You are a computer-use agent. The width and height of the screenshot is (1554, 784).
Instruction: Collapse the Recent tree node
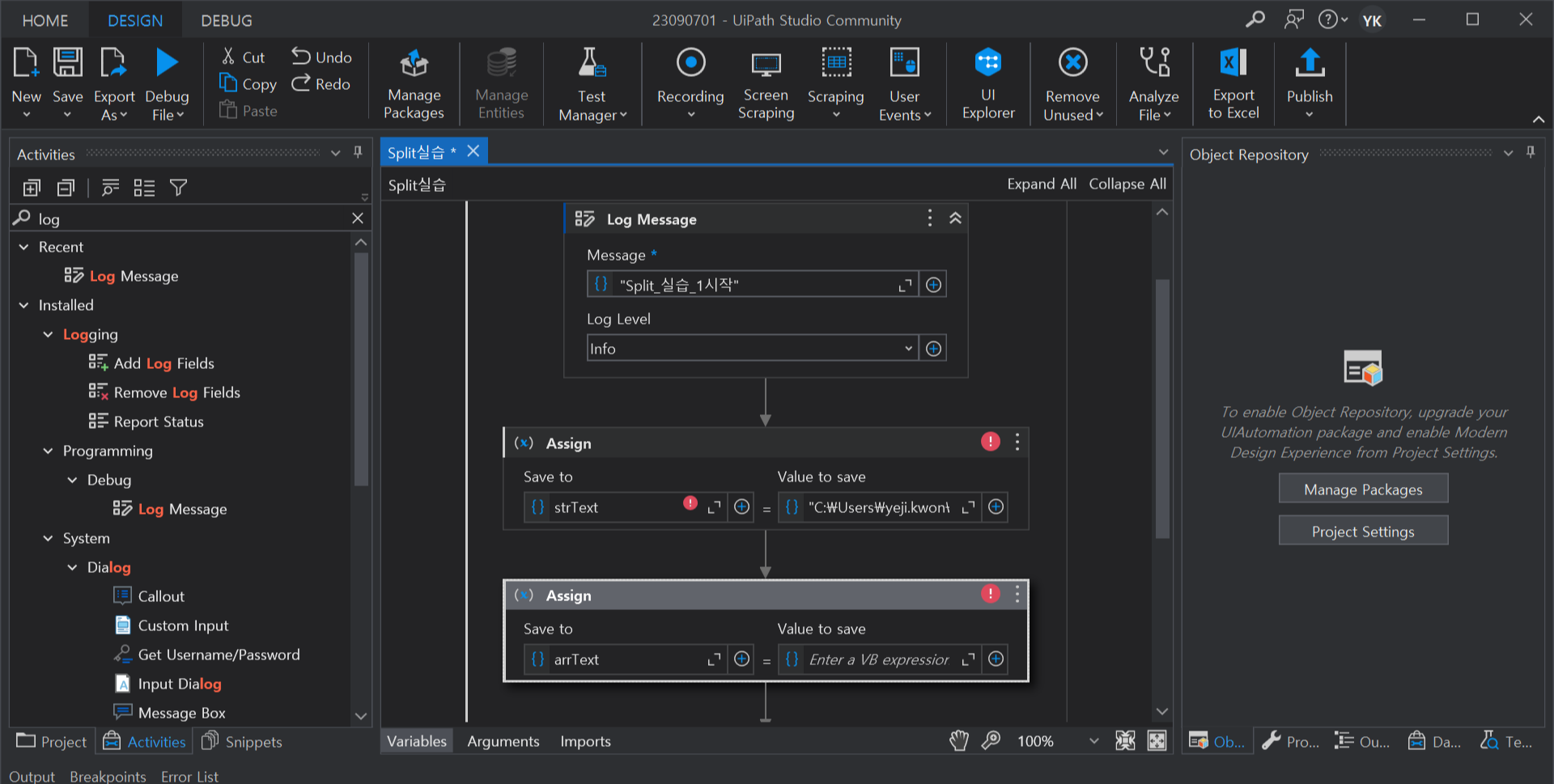(x=23, y=247)
